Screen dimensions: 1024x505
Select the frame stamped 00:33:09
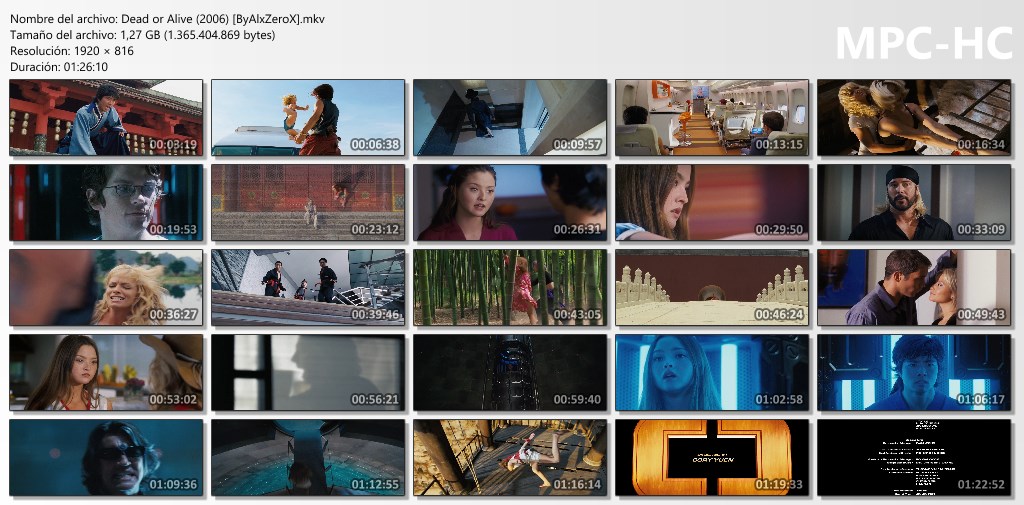point(914,203)
